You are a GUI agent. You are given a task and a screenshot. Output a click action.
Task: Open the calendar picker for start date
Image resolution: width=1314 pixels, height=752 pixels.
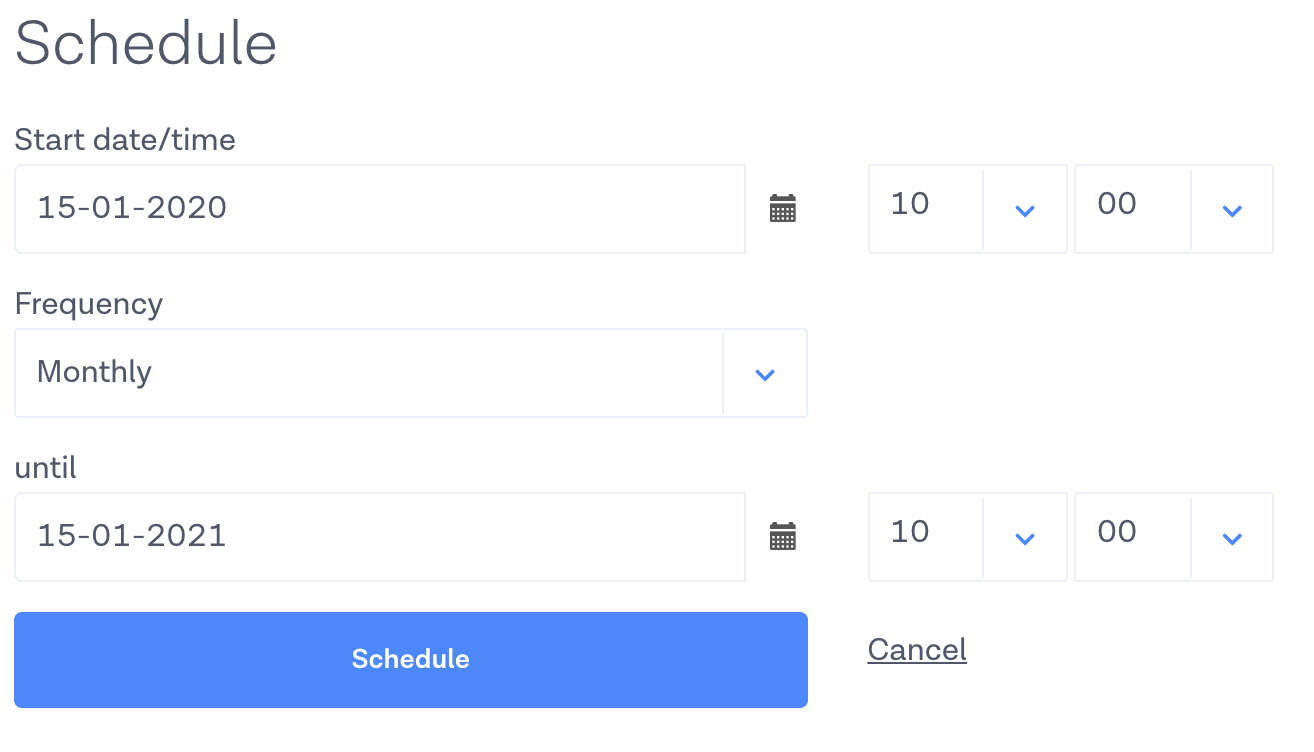(x=782, y=209)
